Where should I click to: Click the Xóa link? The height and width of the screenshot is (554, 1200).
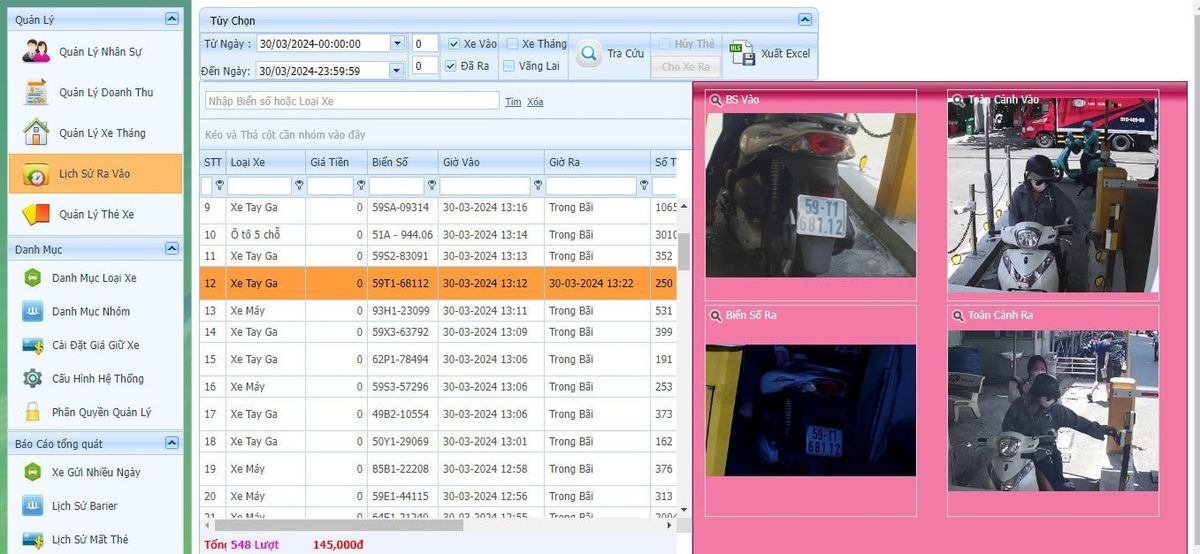[x=535, y=102]
